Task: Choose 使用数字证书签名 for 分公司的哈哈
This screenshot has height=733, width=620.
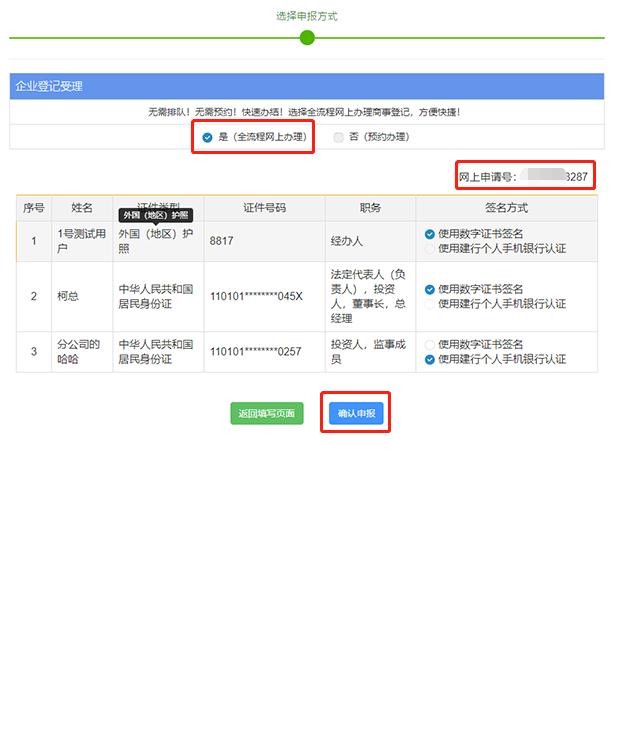Action: coord(430,345)
